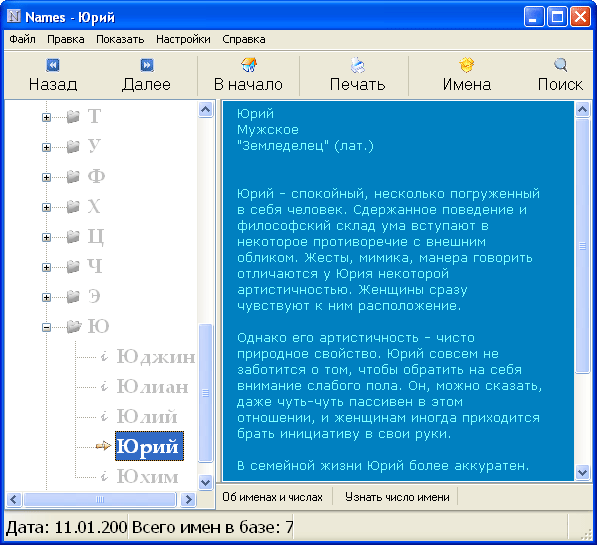The height and width of the screenshot is (545, 597).
Task: Expand the Ц letter node
Action: [46, 237]
